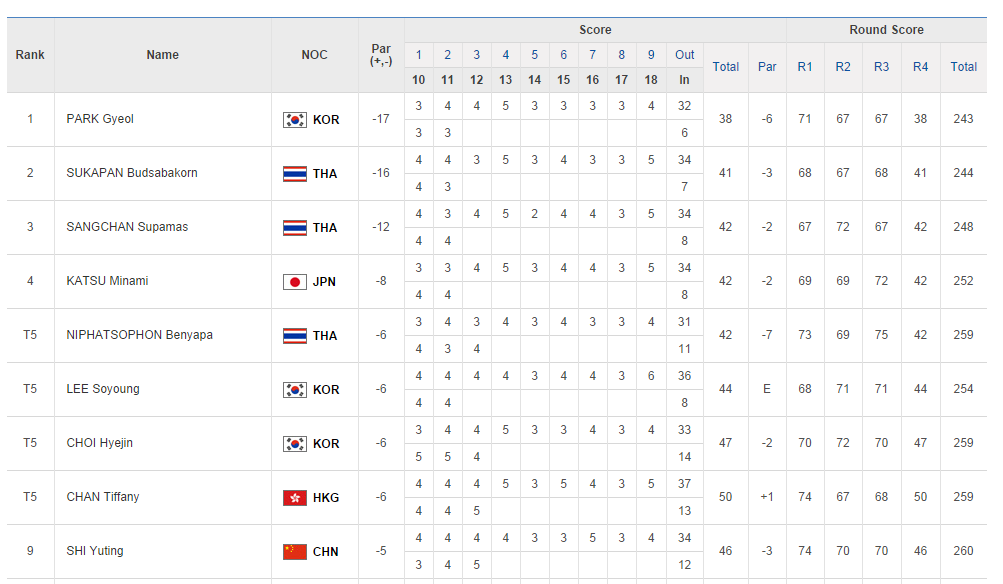
Task: Click the R1 round score header
Action: (805, 67)
